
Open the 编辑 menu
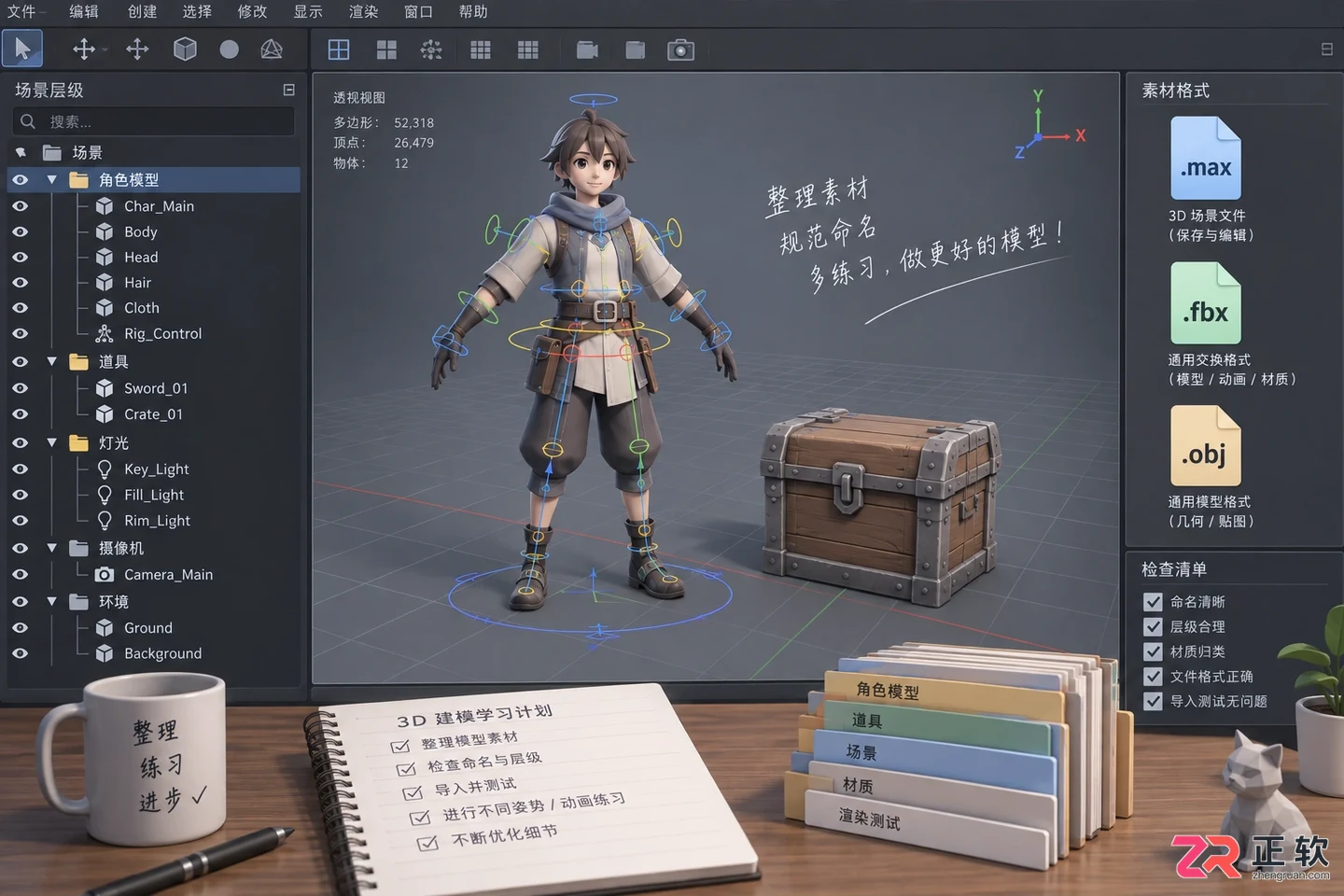[84, 11]
